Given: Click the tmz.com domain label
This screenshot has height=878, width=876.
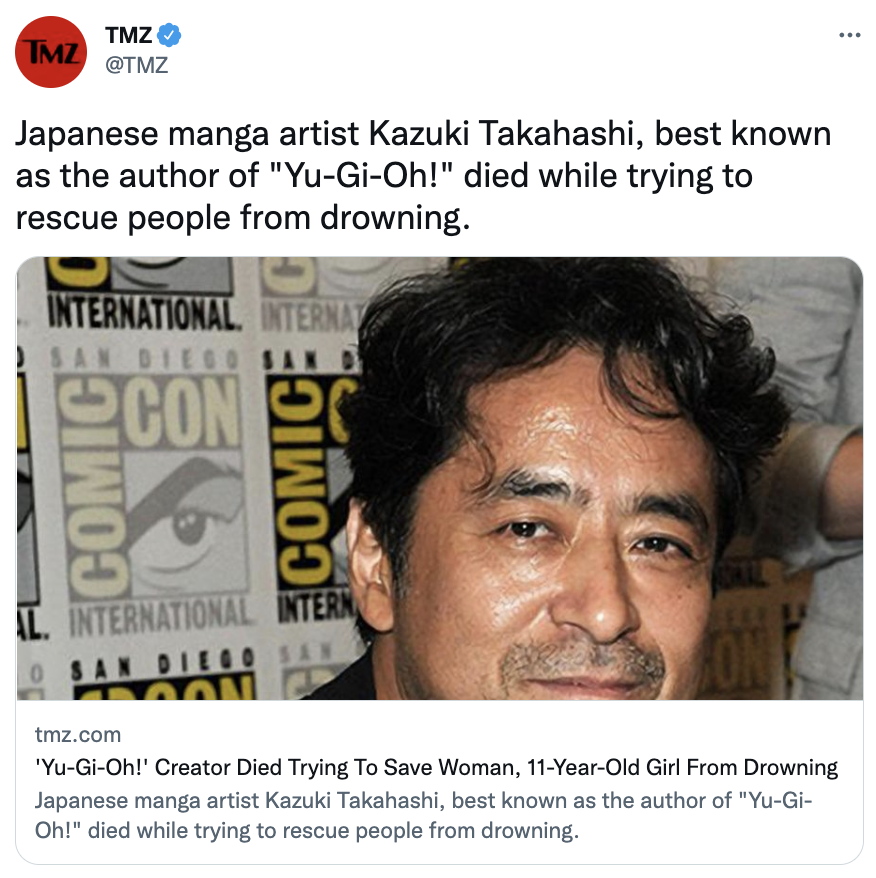Looking at the screenshot, I should click(x=78, y=734).
